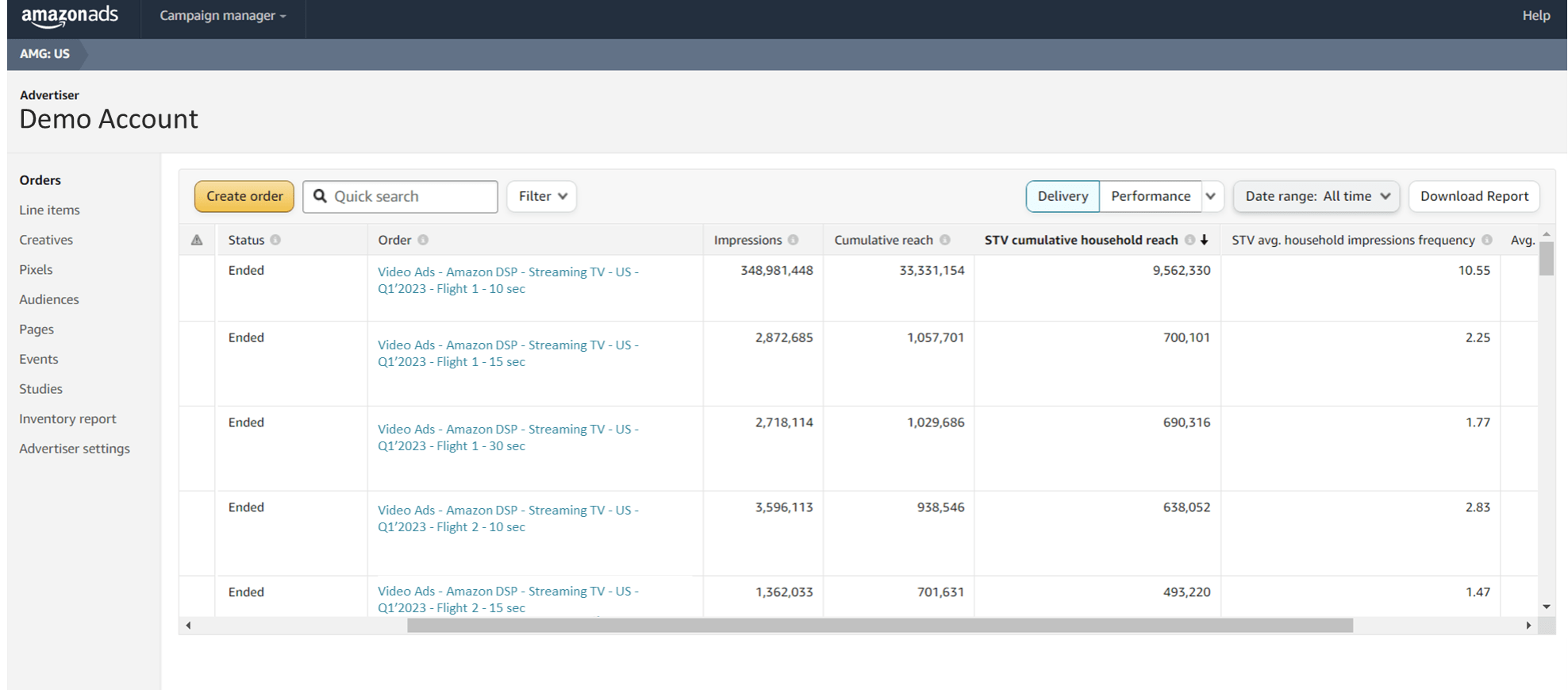Expand the Filter dropdown
Screen dimensions: 1568x690
(x=542, y=196)
